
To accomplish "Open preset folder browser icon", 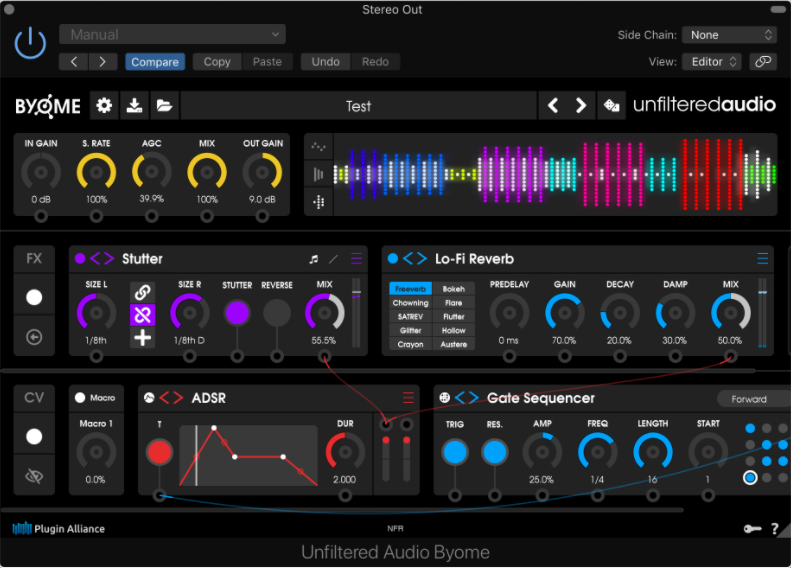I will (x=164, y=105).
